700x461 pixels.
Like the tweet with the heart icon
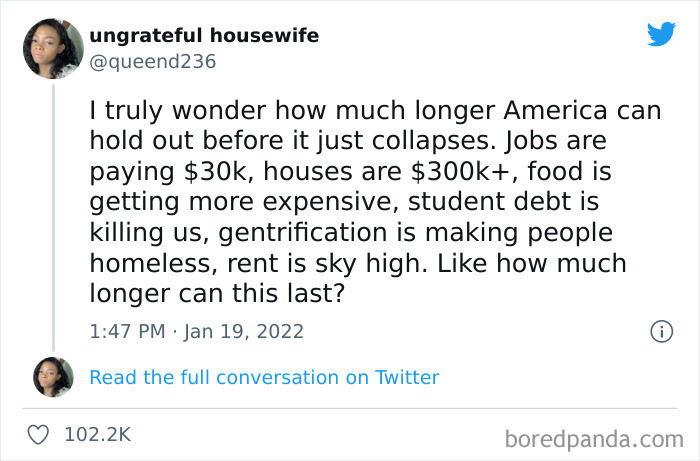pyautogui.click(x=39, y=434)
